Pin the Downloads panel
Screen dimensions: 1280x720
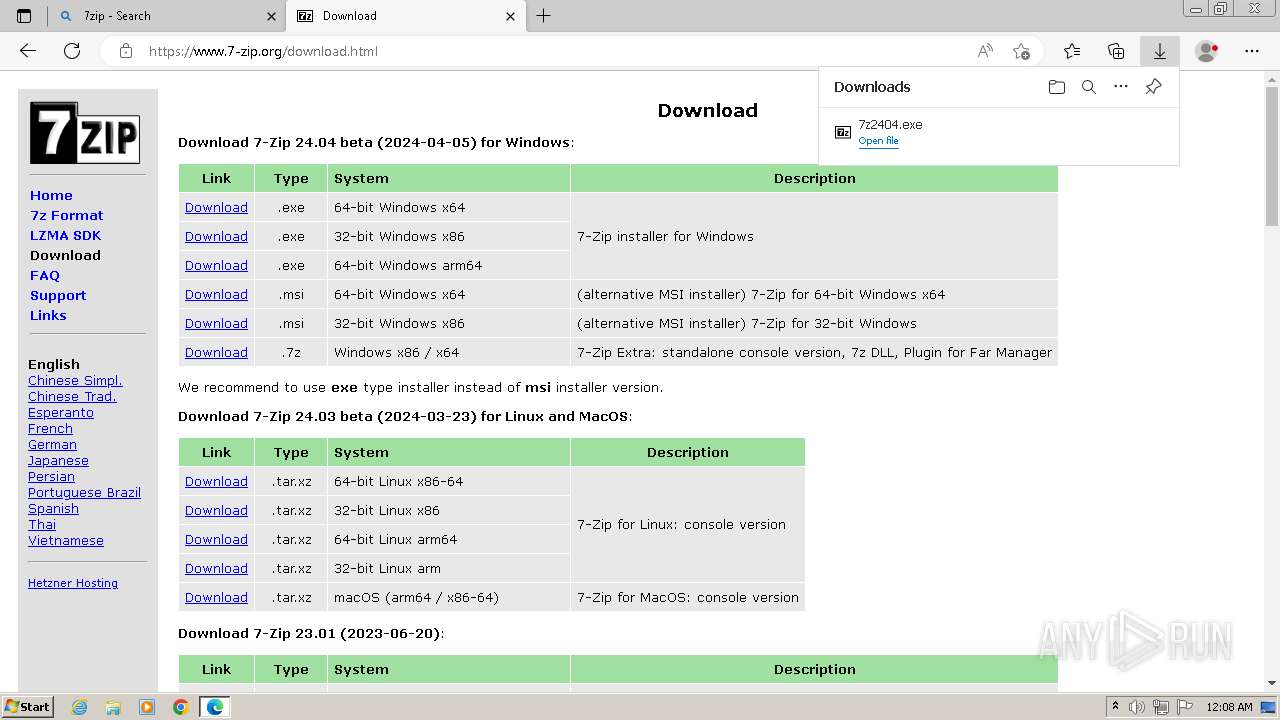[1153, 87]
